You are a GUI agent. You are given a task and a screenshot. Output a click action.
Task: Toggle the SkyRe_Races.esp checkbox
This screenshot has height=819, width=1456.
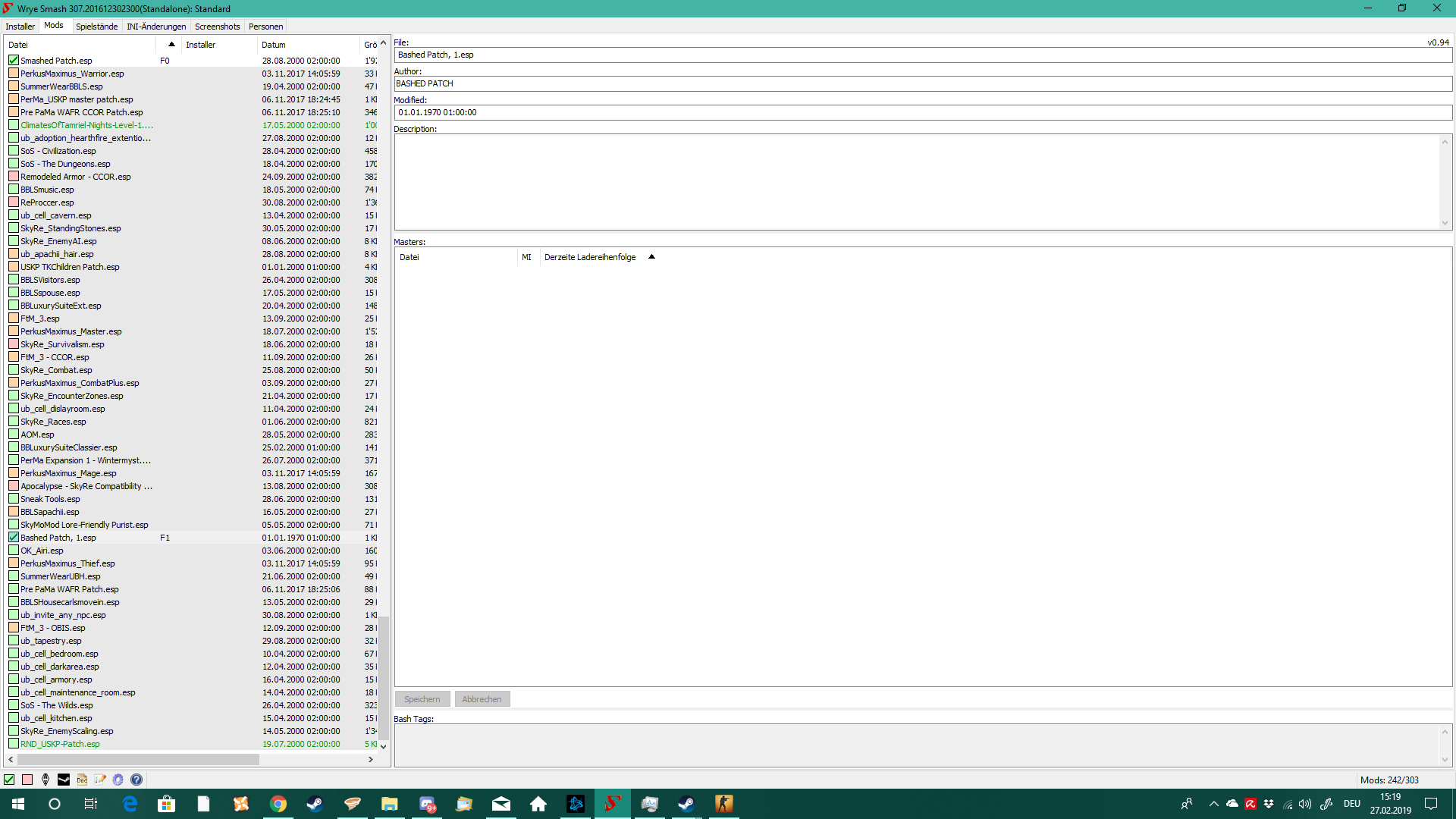14,422
